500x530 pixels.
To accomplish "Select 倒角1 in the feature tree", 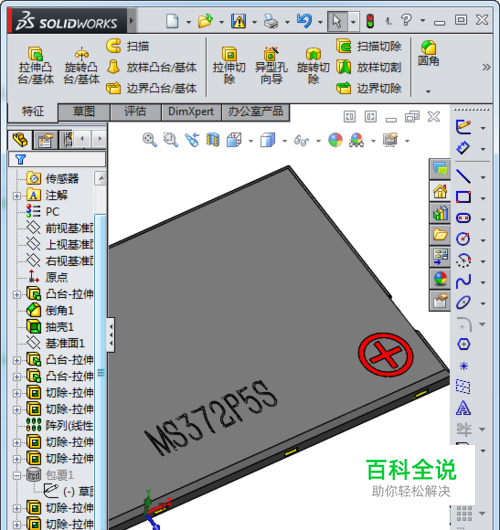I will tap(50, 310).
